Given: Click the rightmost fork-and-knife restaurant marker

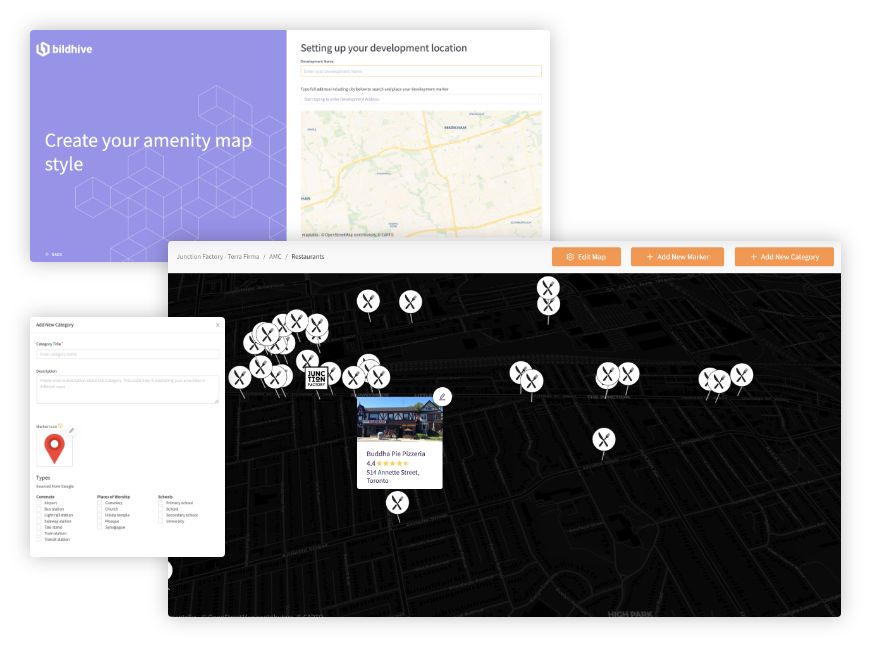Looking at the screenshot, I should pyautogui.click(x=741, y=375).
